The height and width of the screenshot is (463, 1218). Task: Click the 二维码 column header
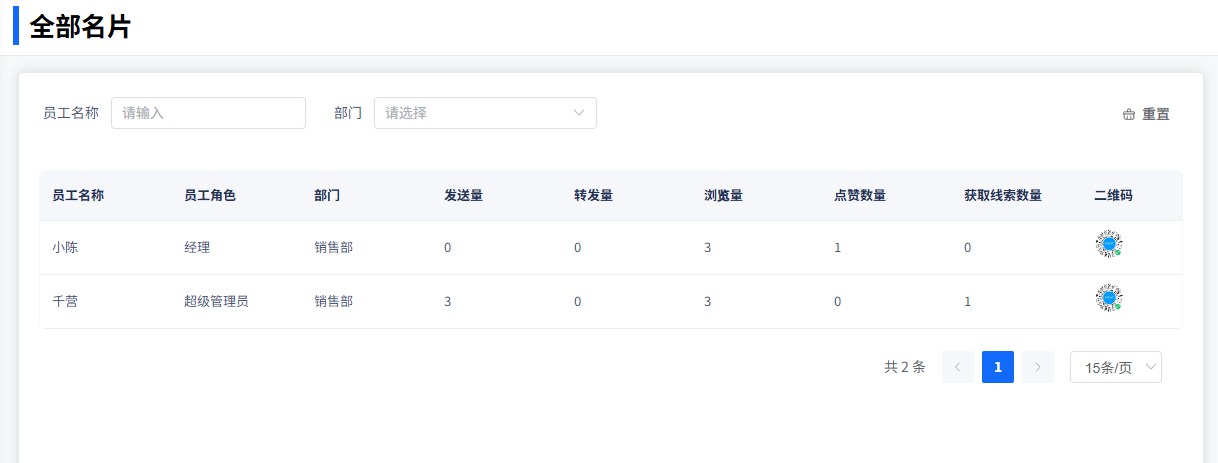(1114, 195)
